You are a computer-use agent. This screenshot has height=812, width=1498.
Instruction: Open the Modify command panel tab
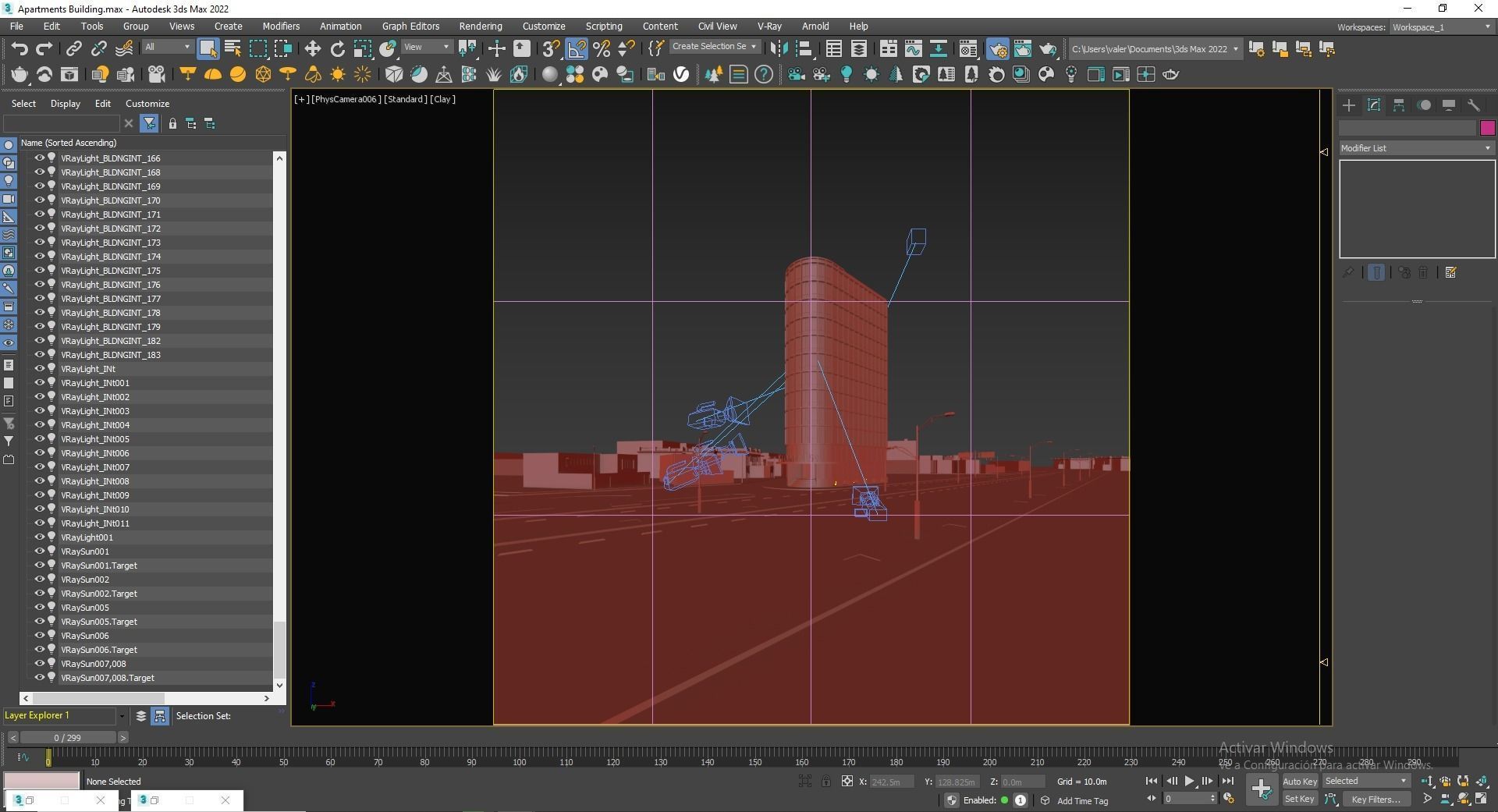pyautogui.click(x=1374, y=105)
